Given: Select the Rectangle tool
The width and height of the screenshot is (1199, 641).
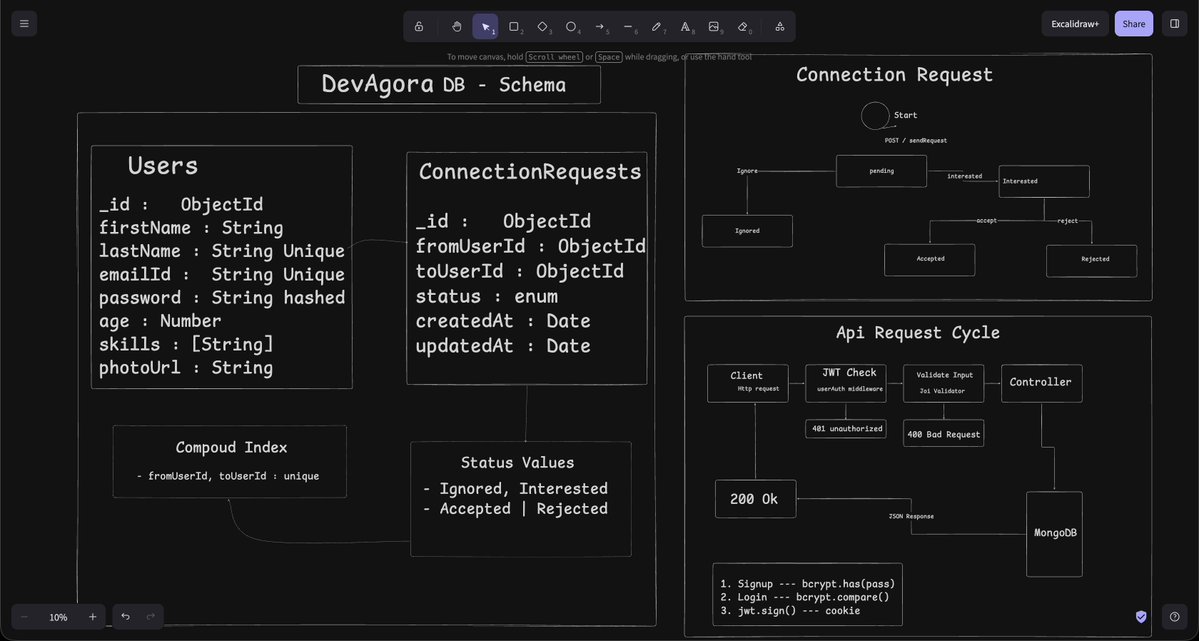Looking at the screenshot, I should click(515, 26).
